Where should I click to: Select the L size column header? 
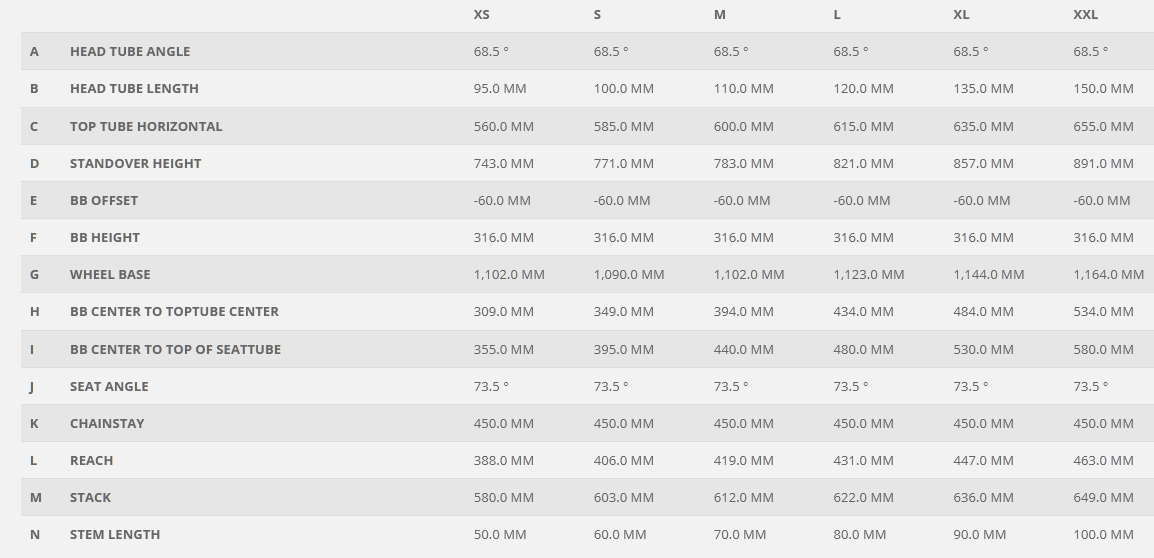pyautogui.click(x=837, y=15)
